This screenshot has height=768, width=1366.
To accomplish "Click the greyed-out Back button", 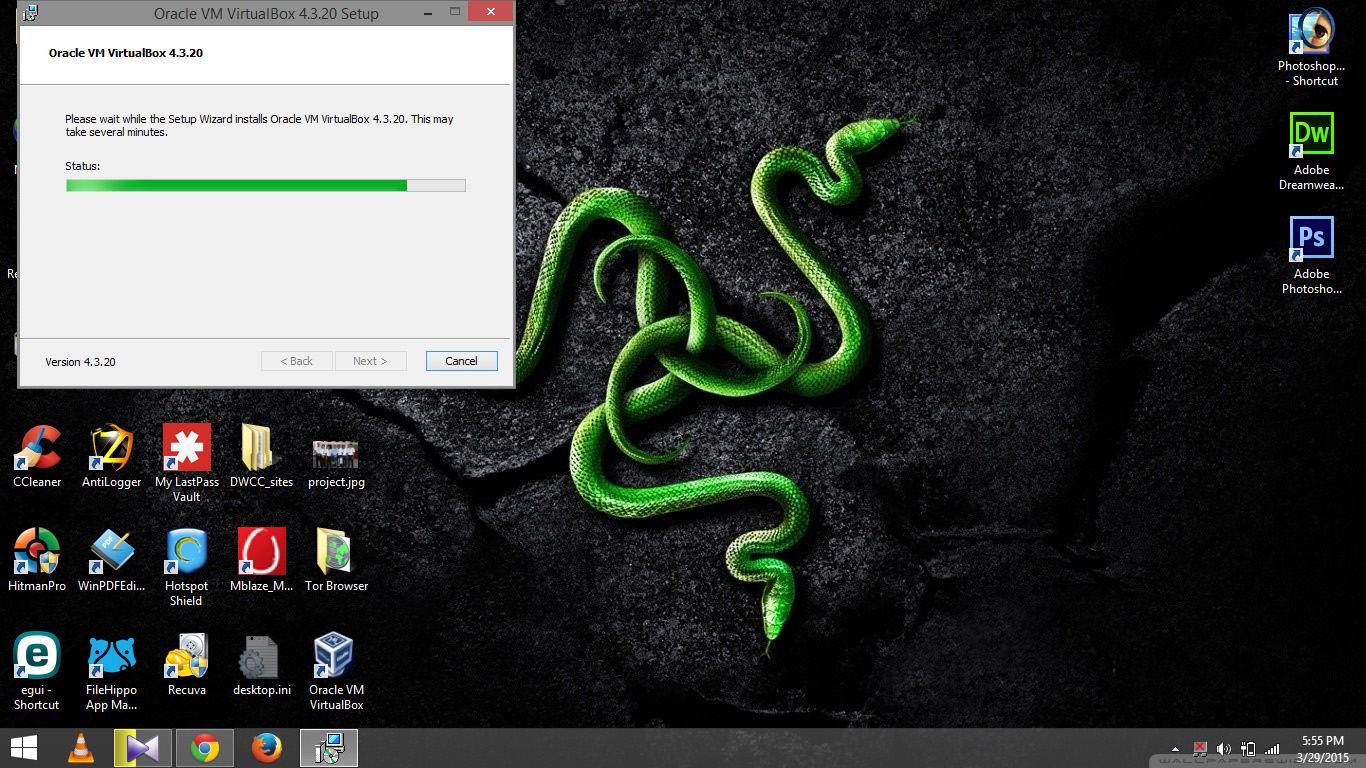I will coord(297,361).
